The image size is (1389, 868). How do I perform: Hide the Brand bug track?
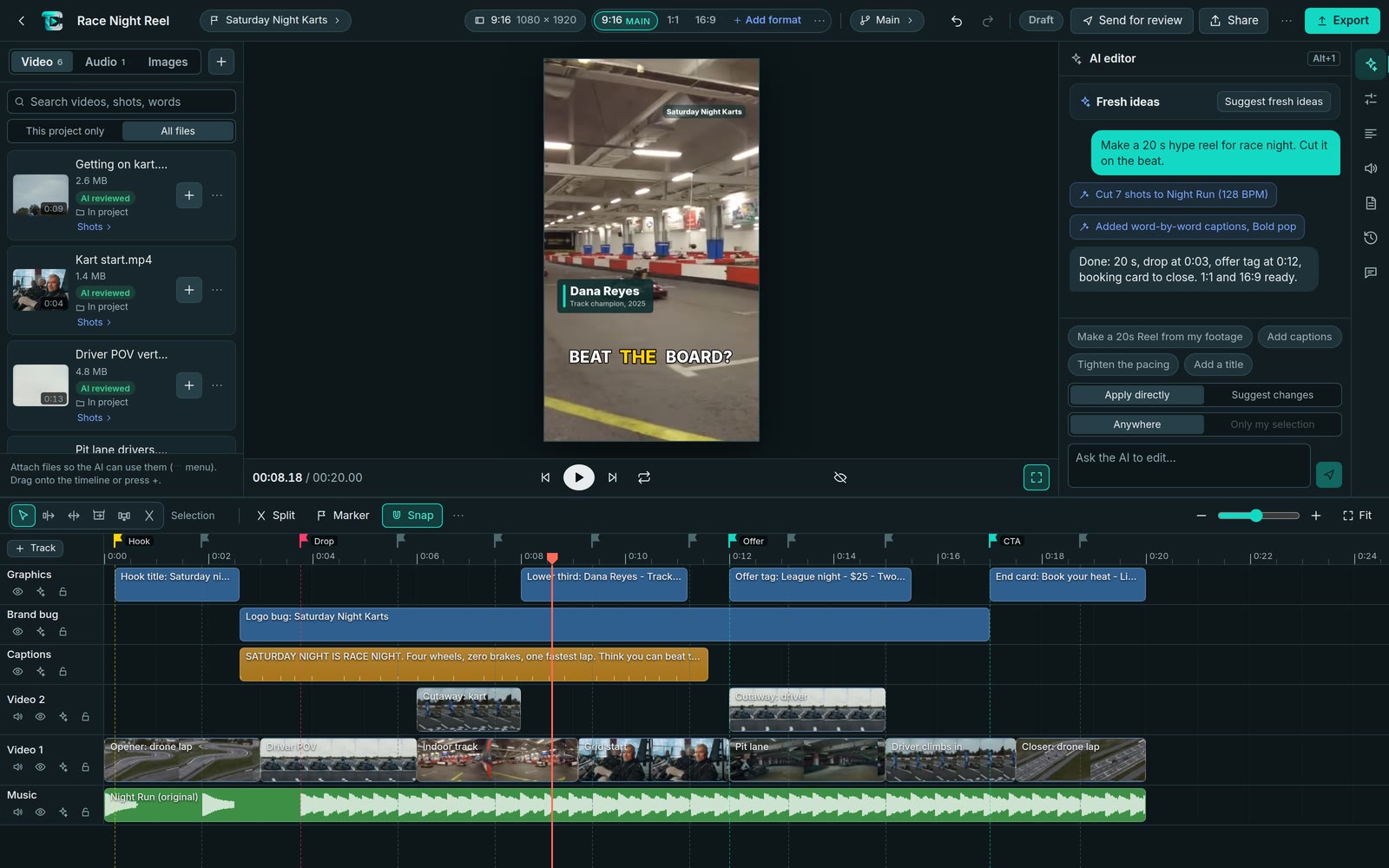[x=17, y=632]
